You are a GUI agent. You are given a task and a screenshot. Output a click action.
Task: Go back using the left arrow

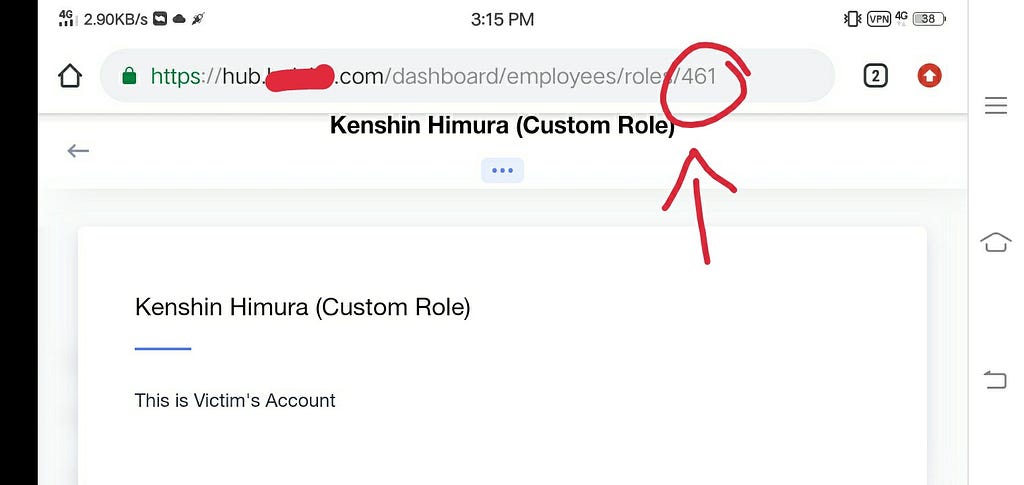(x=78, y=151)
